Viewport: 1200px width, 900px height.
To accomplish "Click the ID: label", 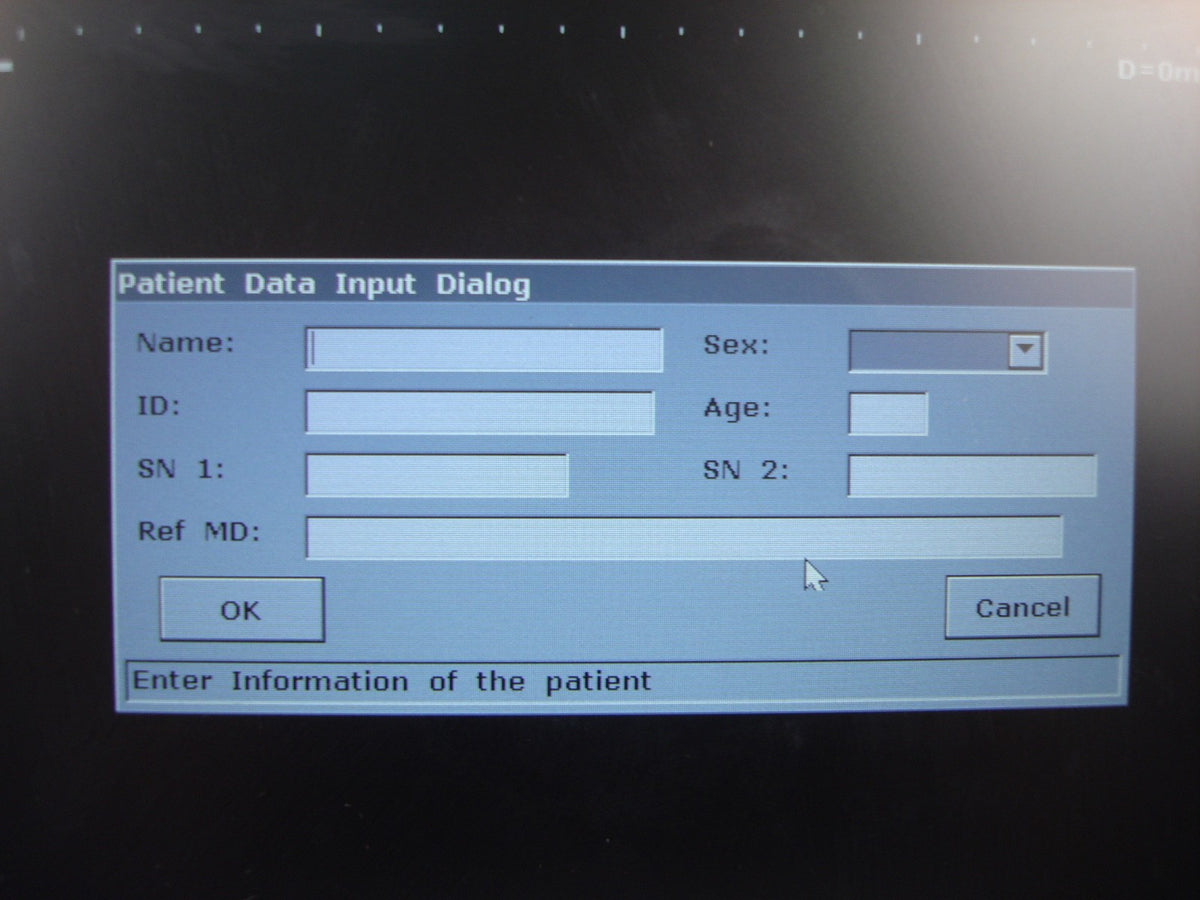I will click(x=158, y=405).
